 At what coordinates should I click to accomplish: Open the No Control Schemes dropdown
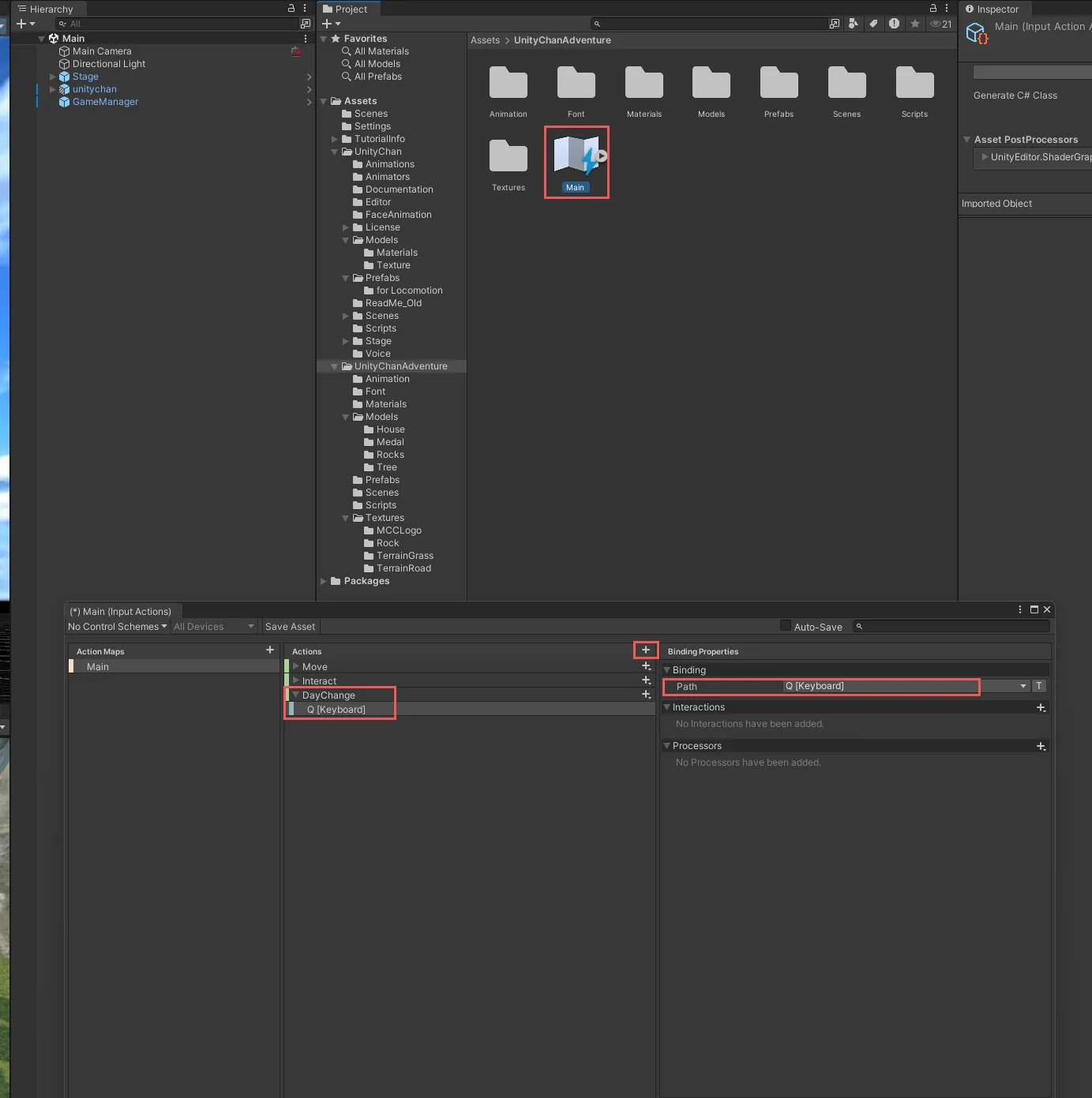tap(117, 627)
